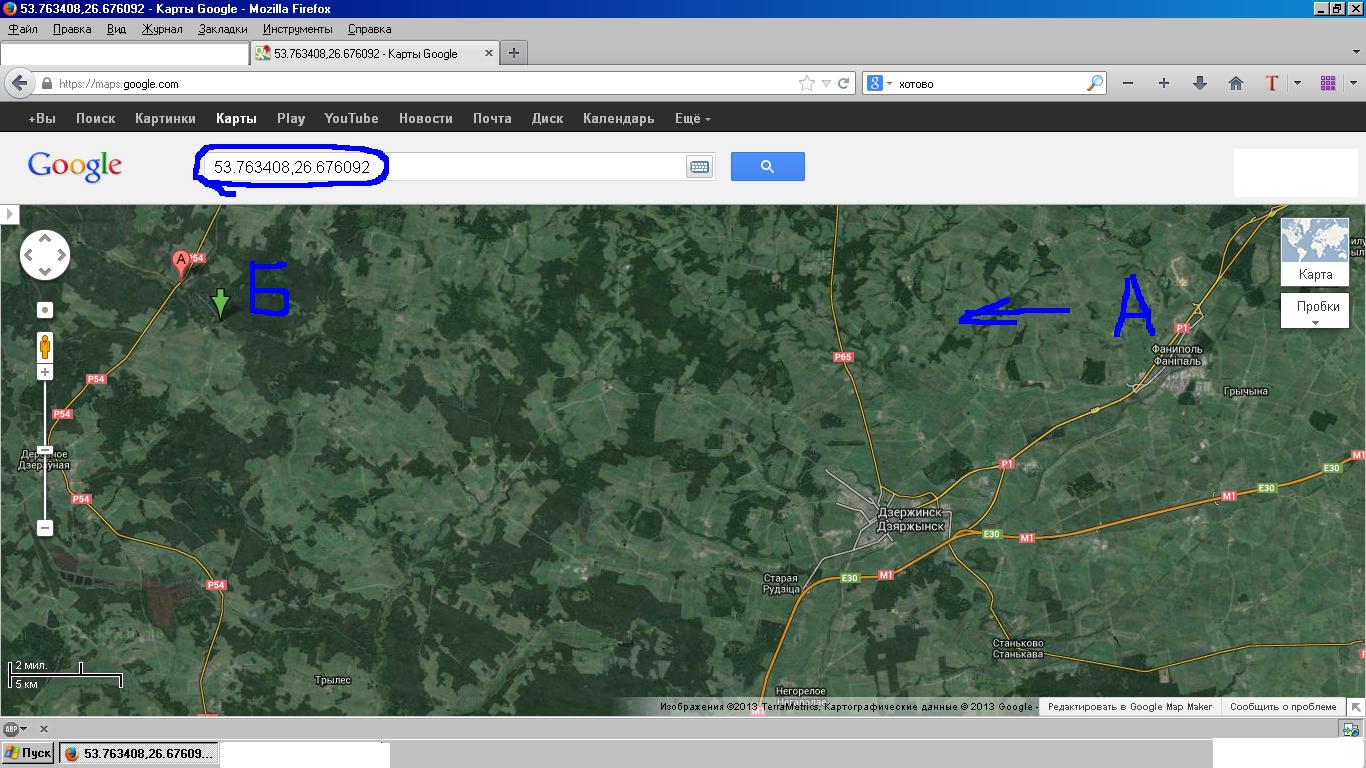Image resolution: width=1366 pixels, height=768 pixels.
Task: Collapse the left side panel arrow
Action: click(9, 214)
